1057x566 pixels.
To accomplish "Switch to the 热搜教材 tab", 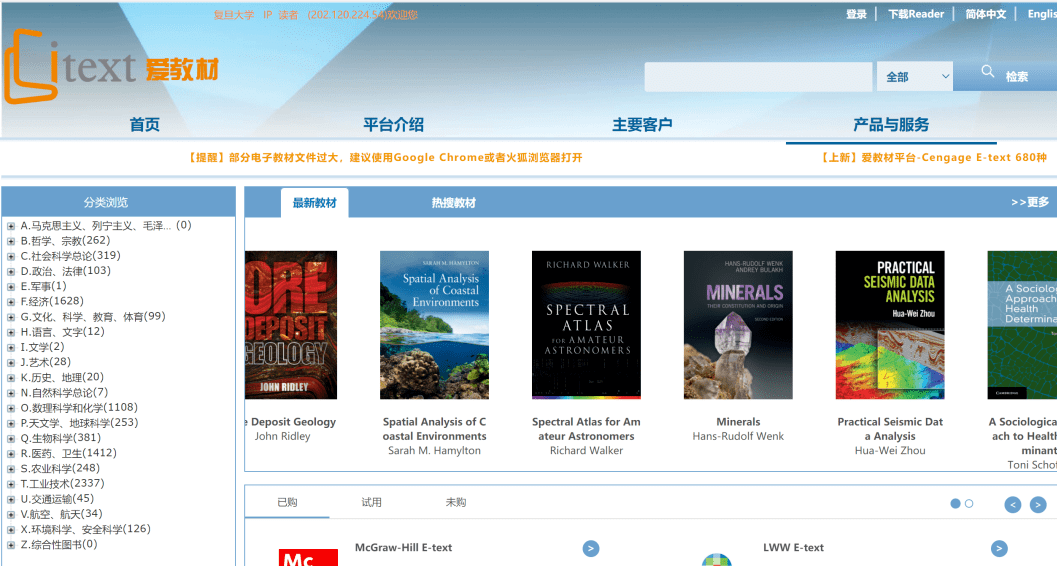I will point(454,203).
